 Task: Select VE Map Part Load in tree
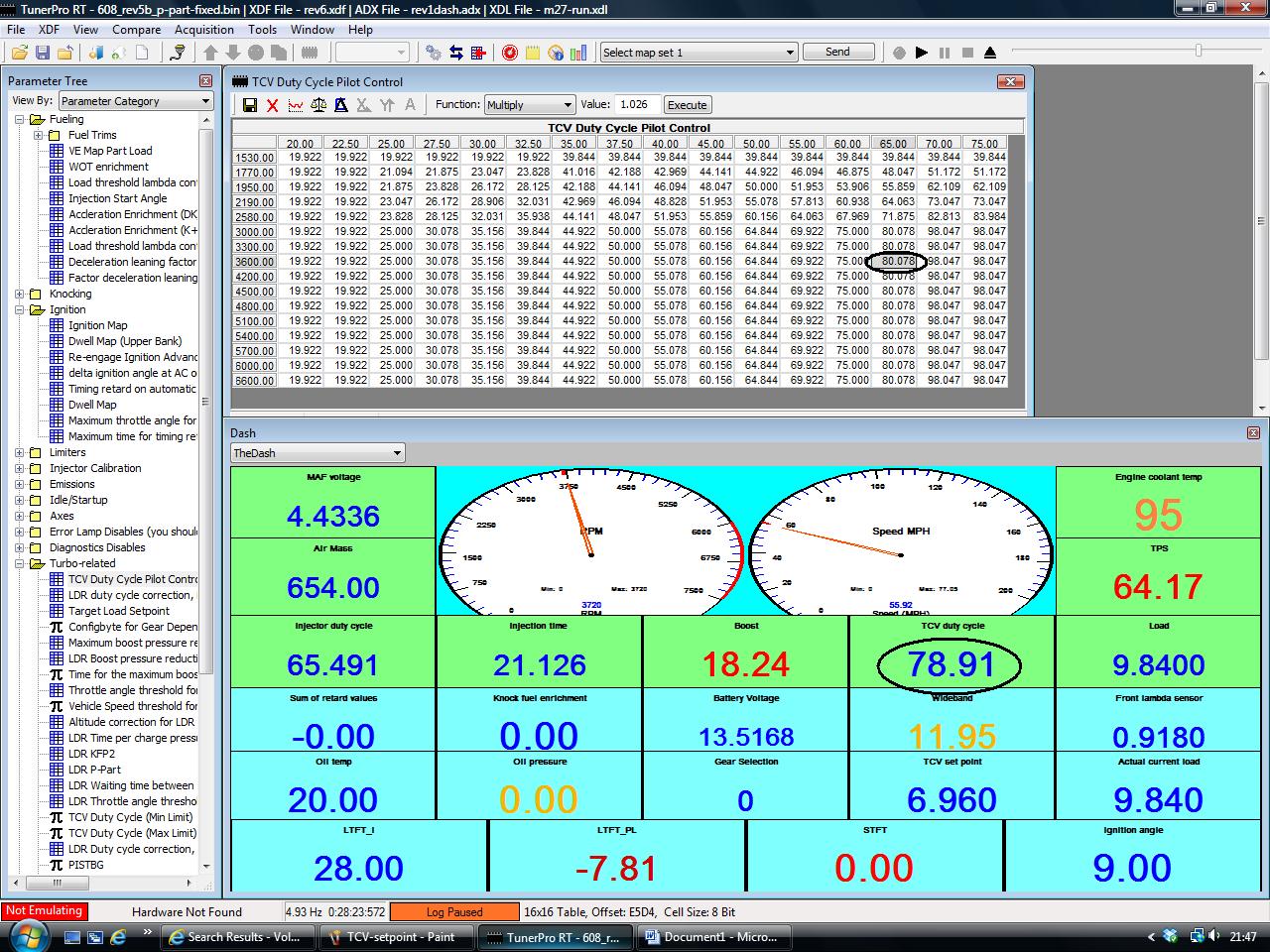coord(110,151)
